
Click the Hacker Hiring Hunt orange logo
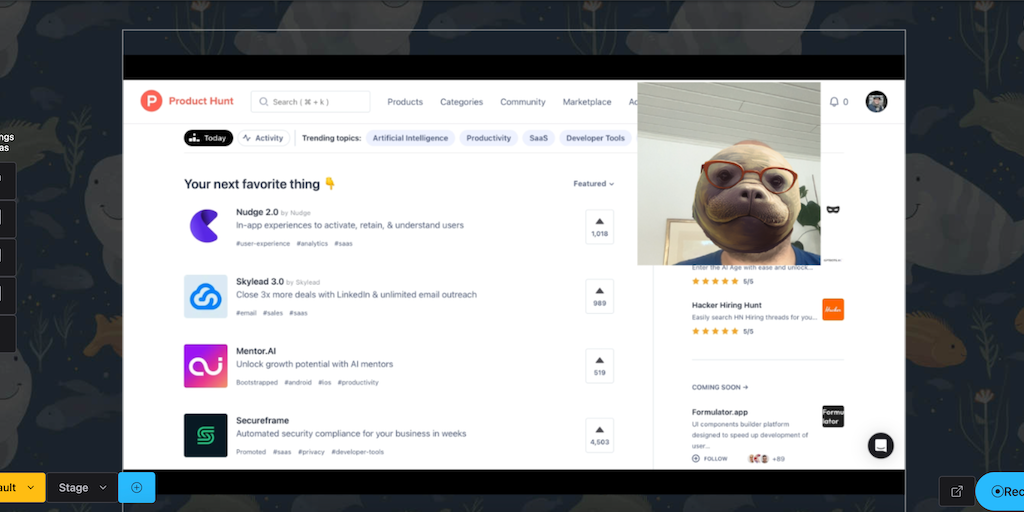pyautogui.click(x=833, y=310)
